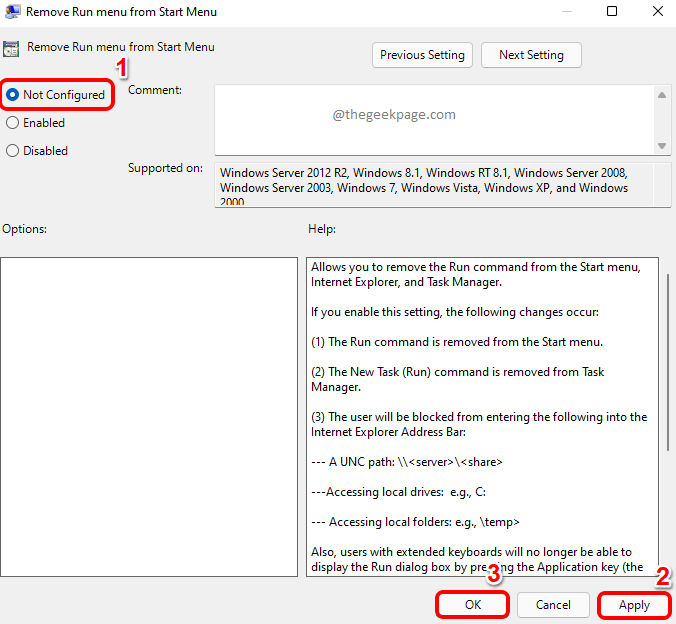Apply the policy changes
The height and width of the screenshot is (624, 676).
pos(634,605)
